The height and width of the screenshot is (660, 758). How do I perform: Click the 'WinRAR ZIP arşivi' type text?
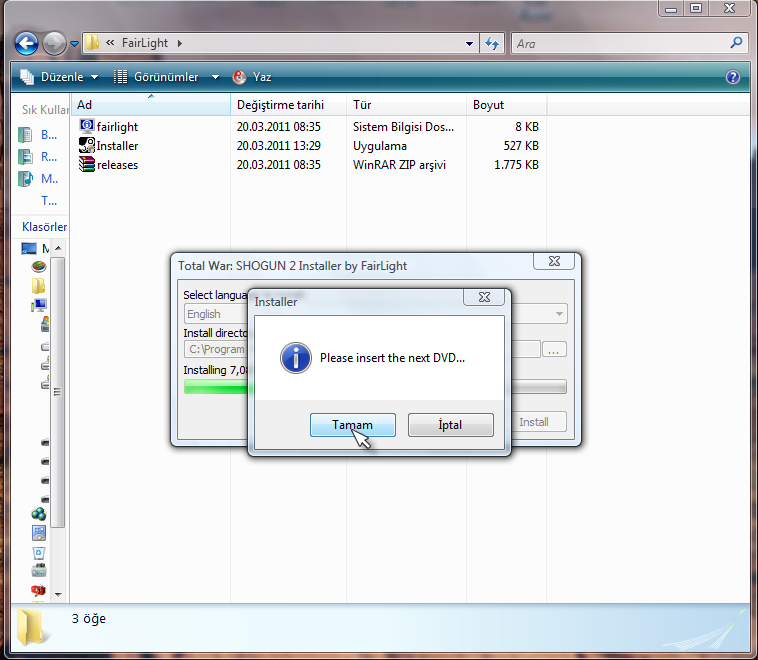(399, 165)
